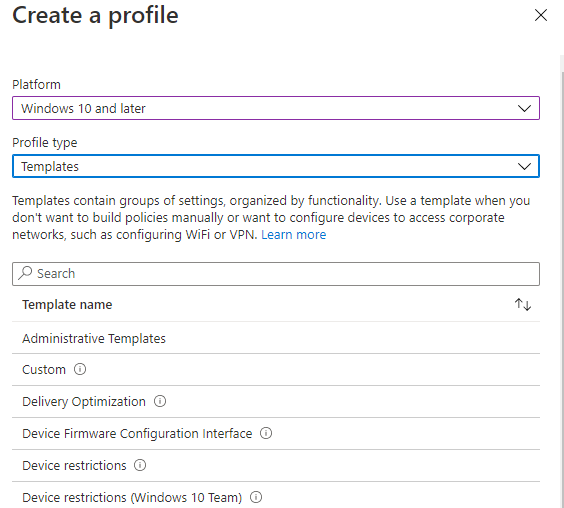The width and height of the screenshot is (564, 508).
Task: Close the Create a profile pane
Action: 541,15
